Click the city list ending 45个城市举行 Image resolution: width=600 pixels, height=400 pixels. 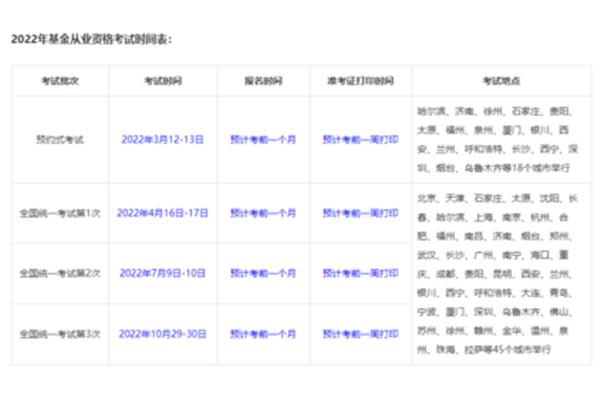[x=497, y=273]
